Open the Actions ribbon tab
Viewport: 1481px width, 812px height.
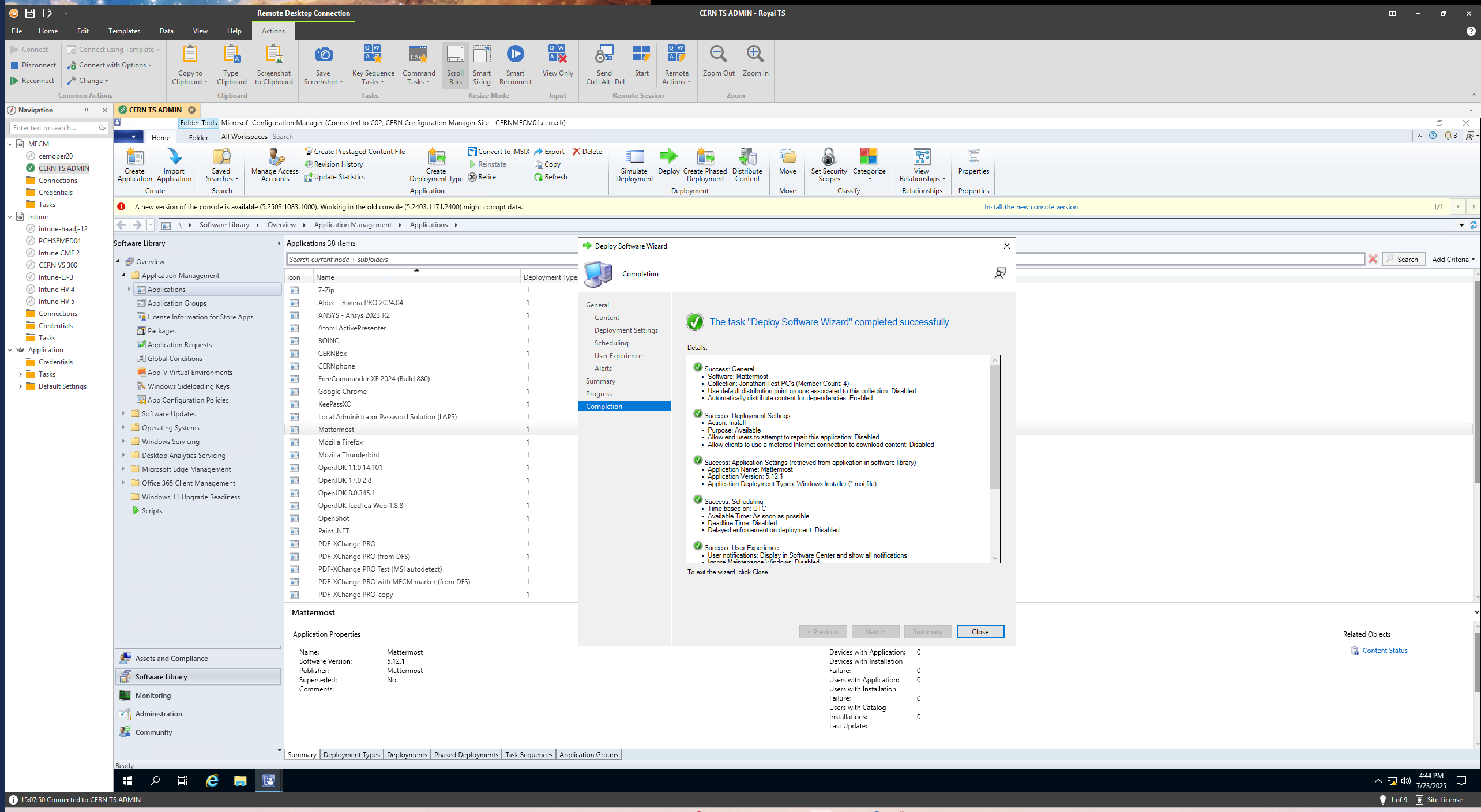pos(273,31)
